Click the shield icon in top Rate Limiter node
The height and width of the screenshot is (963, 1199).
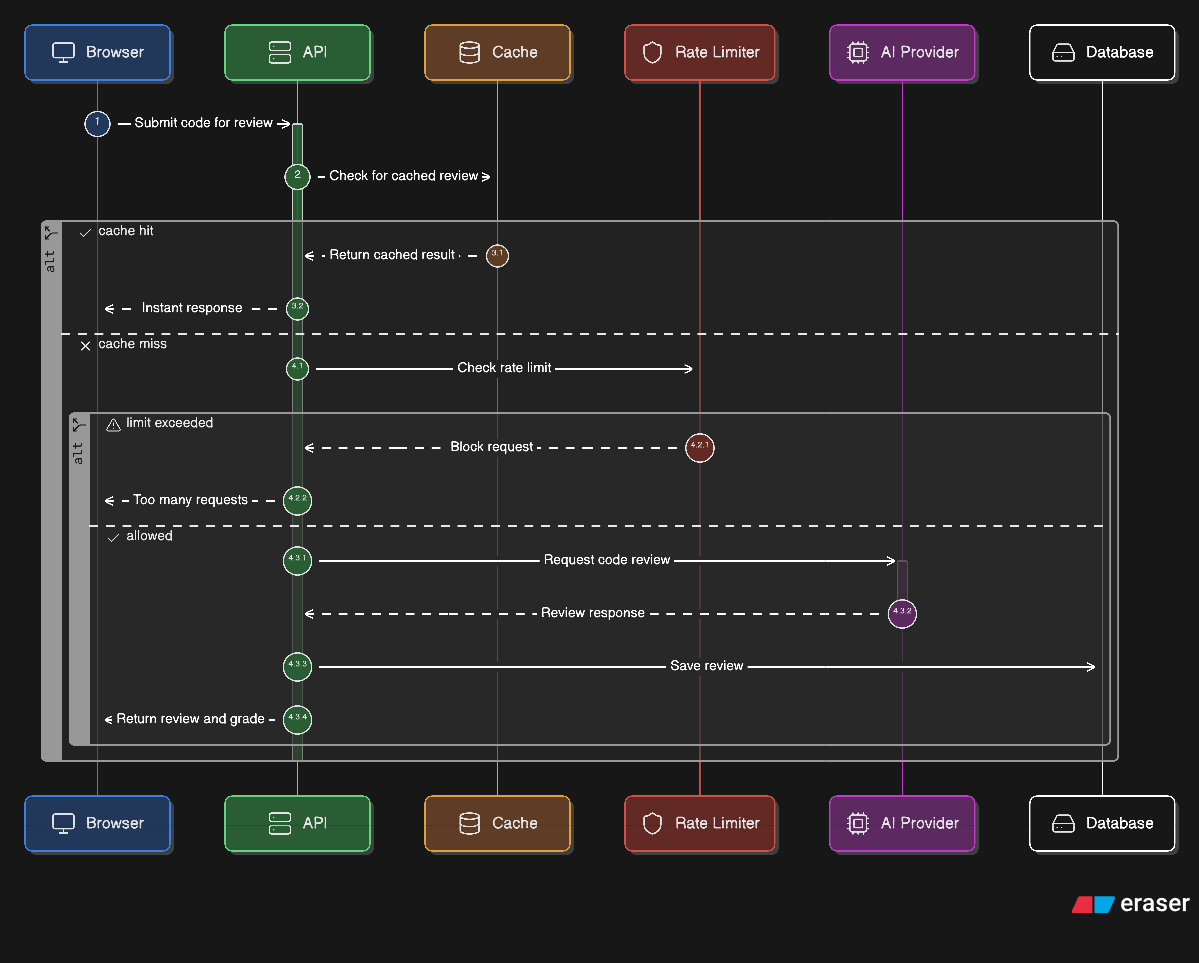click(652, 53)
